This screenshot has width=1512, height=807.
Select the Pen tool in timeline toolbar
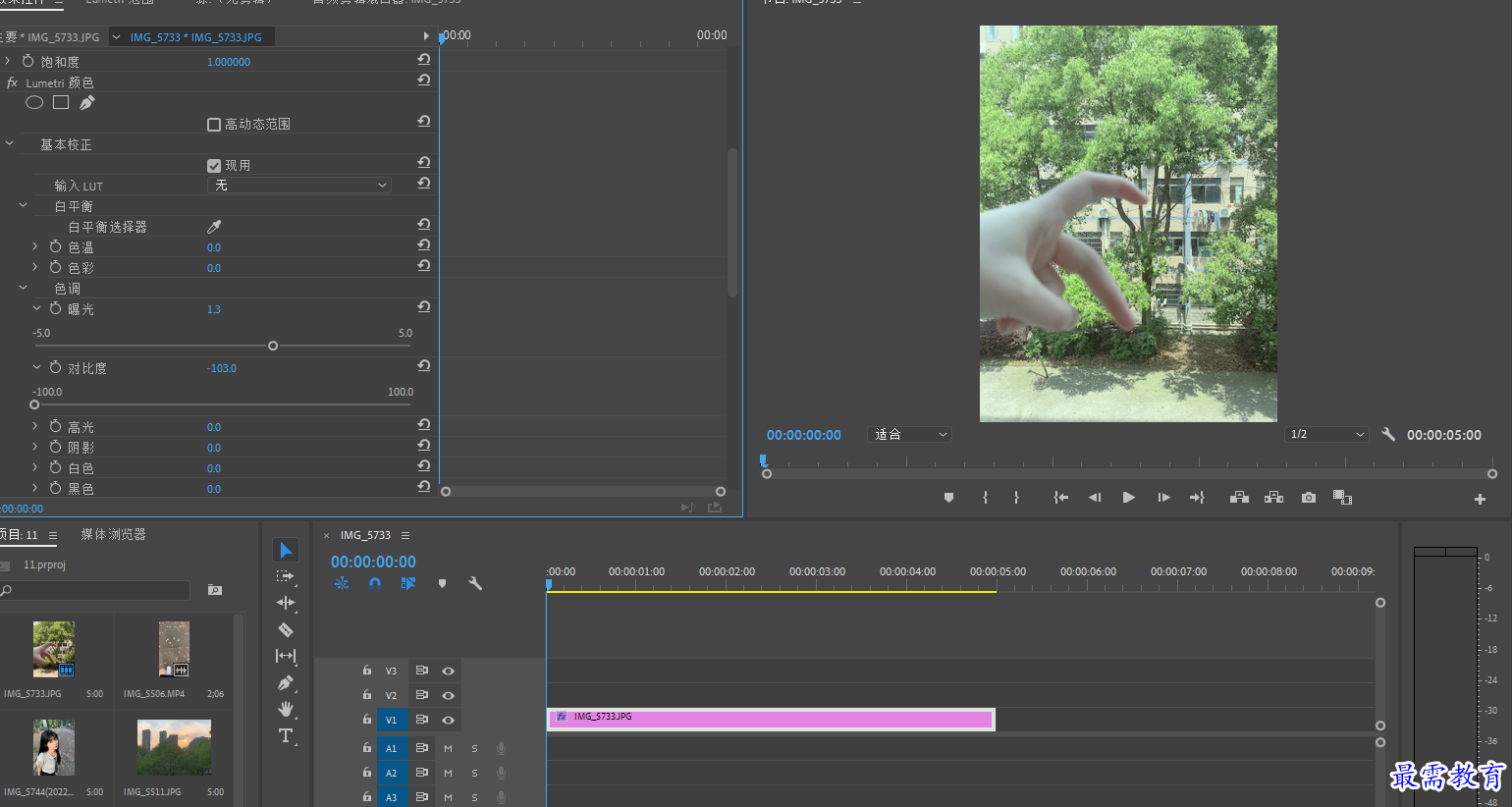point(286,682)
